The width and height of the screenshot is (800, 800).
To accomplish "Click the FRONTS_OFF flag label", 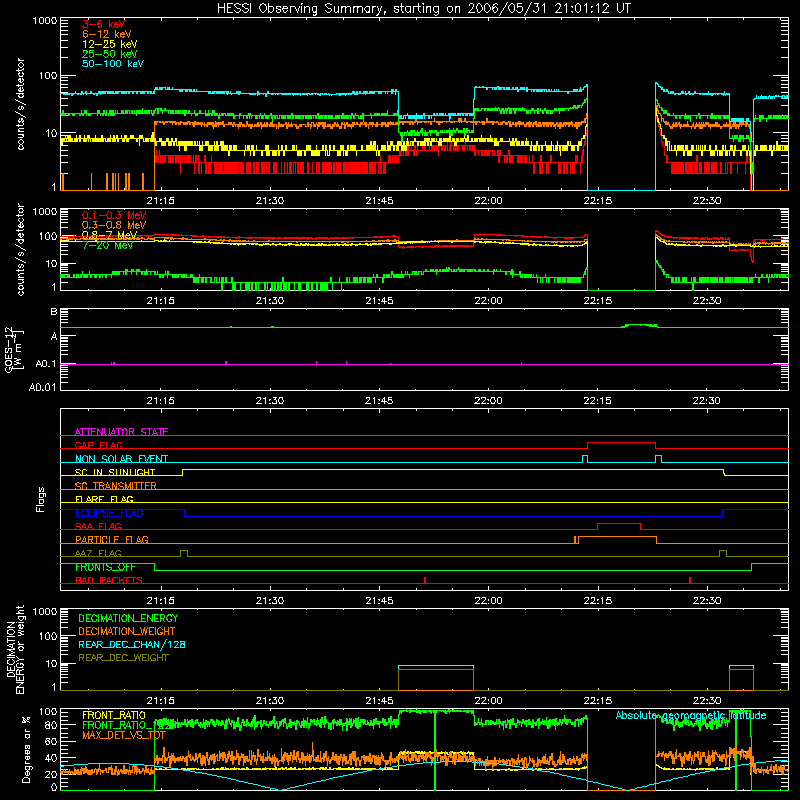I will [105, 567].
